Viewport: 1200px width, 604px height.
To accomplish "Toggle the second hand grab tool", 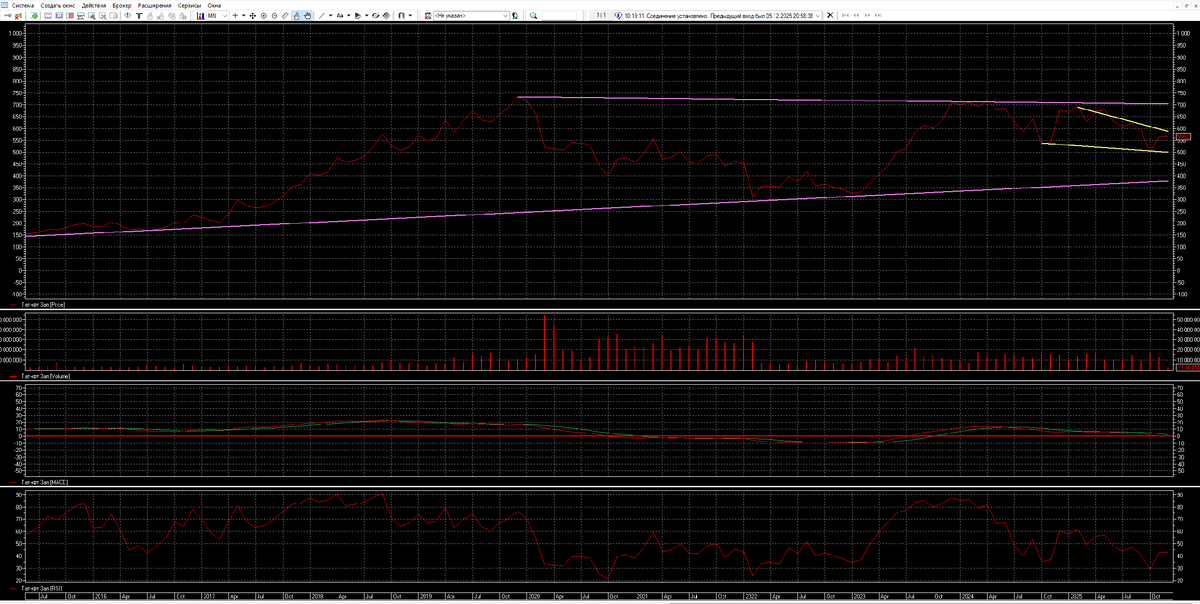I will click(307, 16).
